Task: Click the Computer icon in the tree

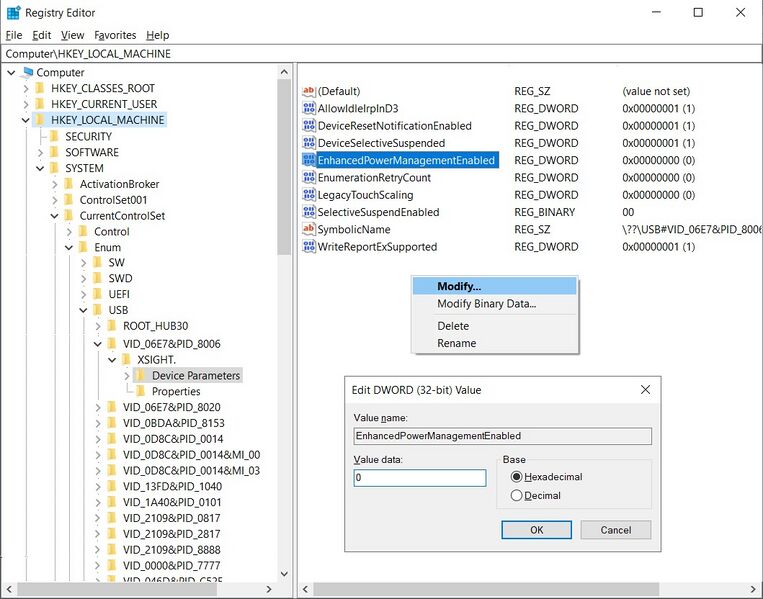Action: tap(28, 73)
